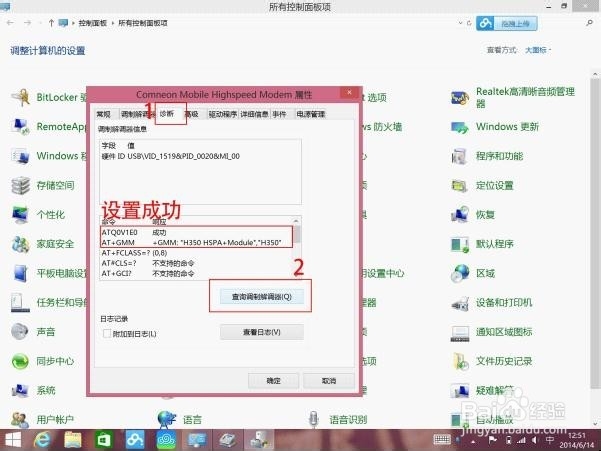Open 通知区域图标 notification area icons
601x451 pixels.
[x=492, y=332]
